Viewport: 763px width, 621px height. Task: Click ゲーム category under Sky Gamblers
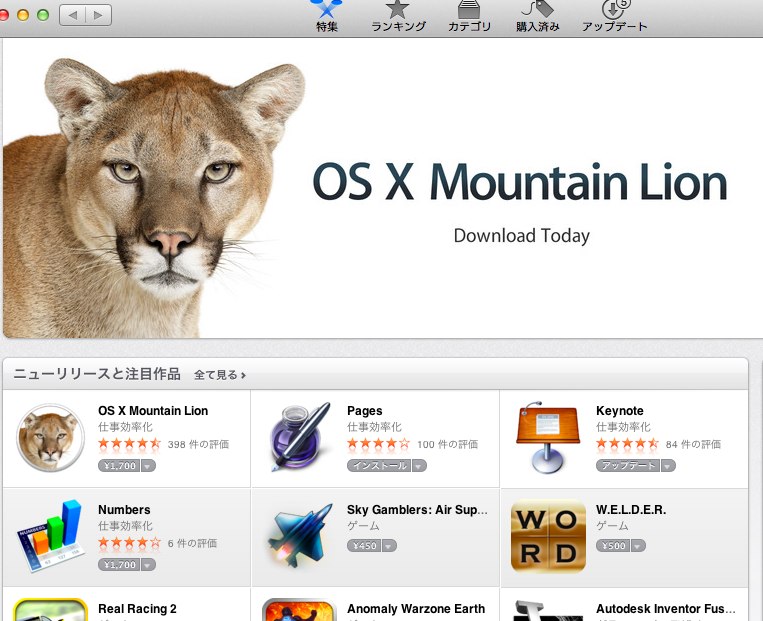pyautogui.click(x=363, y=526)
